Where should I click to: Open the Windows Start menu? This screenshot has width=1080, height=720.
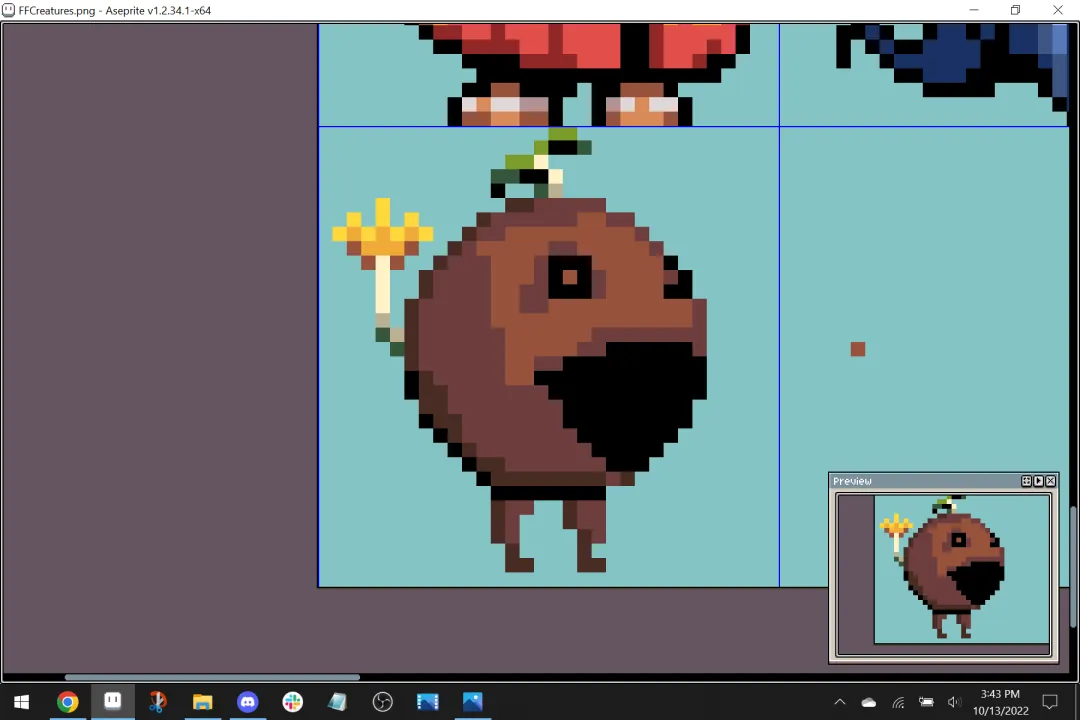tap(21, 702)
